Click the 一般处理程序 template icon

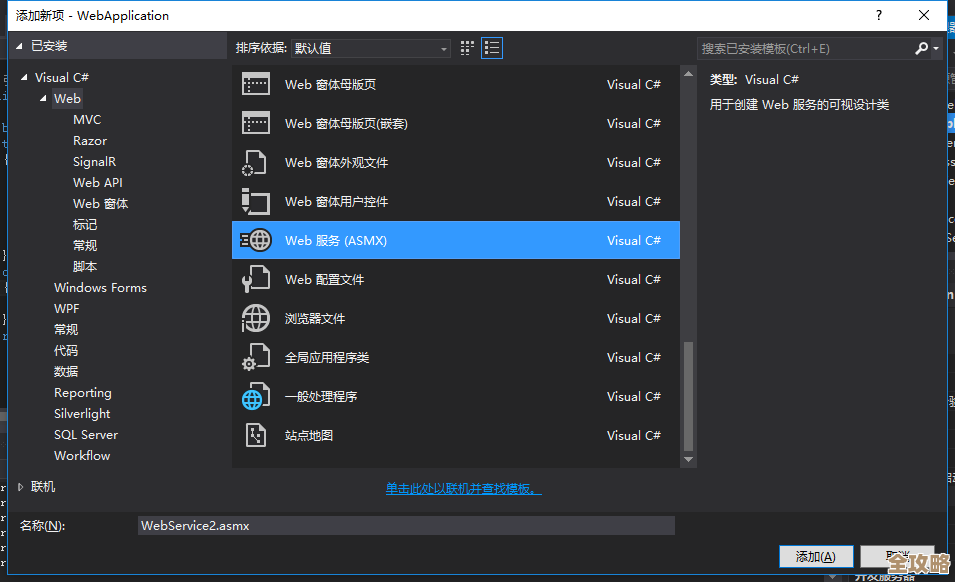[256, 396]
